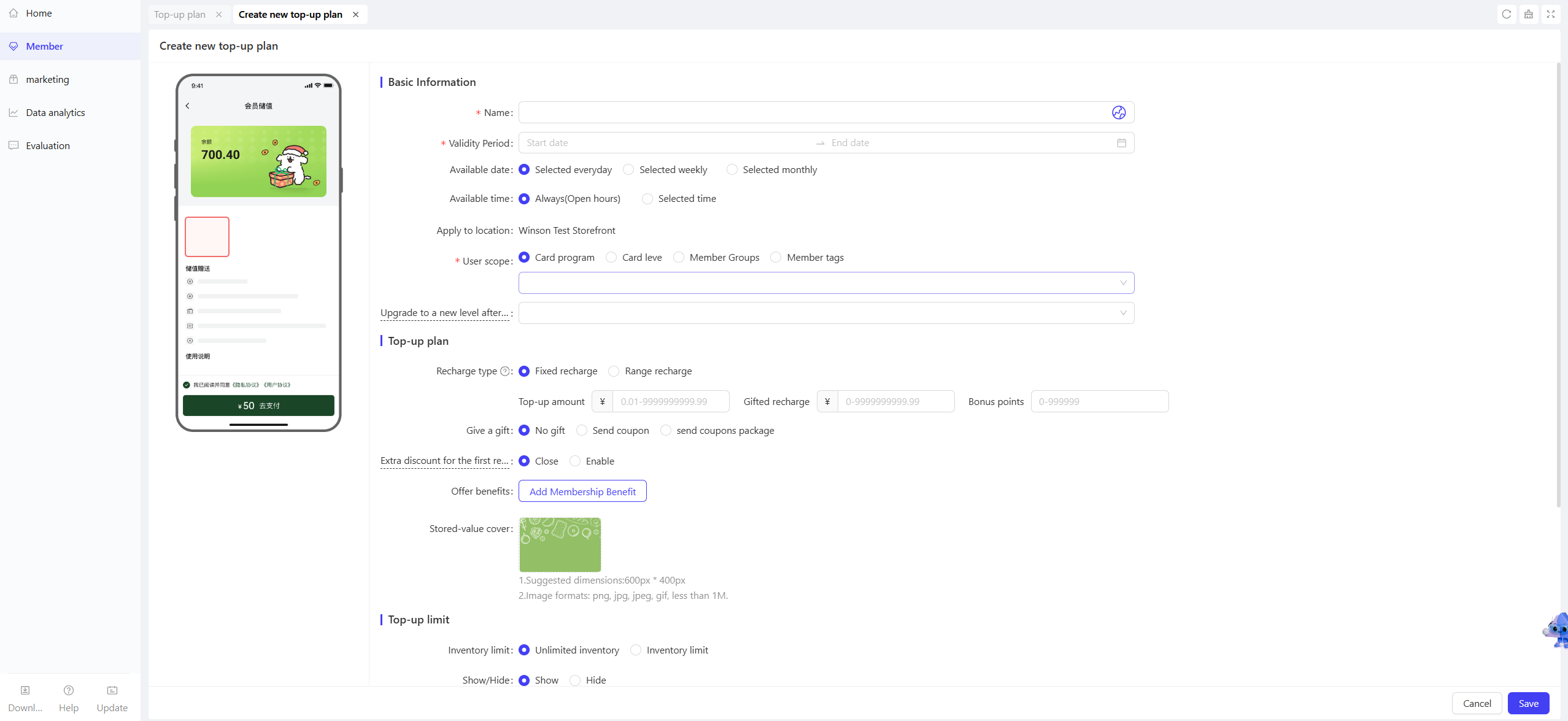Screen dimensions: 1568x721
Task: Click the Top-up amount input field
Action: 670,402
